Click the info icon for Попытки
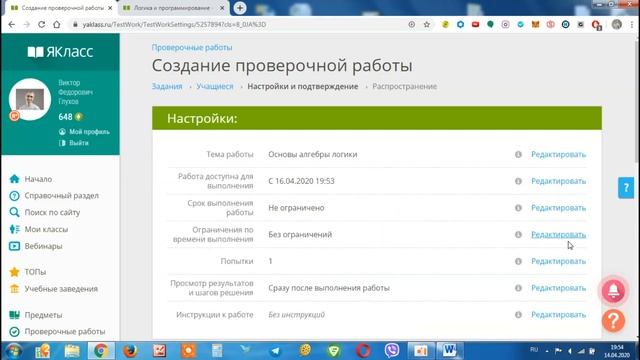The height and width of the screenshot is (360, 640). coord(518,261)
